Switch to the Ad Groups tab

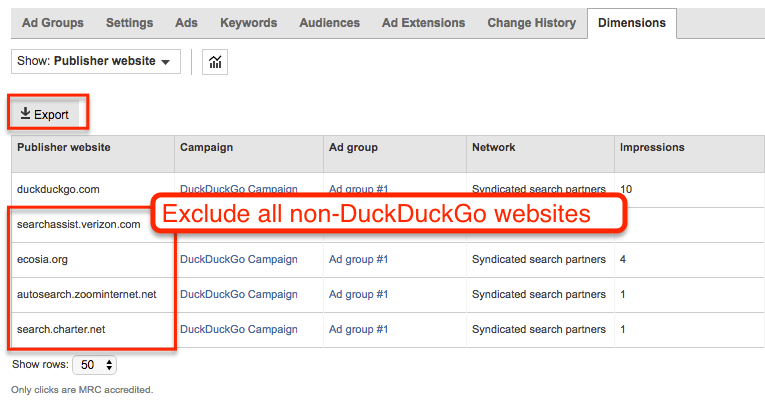53,23
